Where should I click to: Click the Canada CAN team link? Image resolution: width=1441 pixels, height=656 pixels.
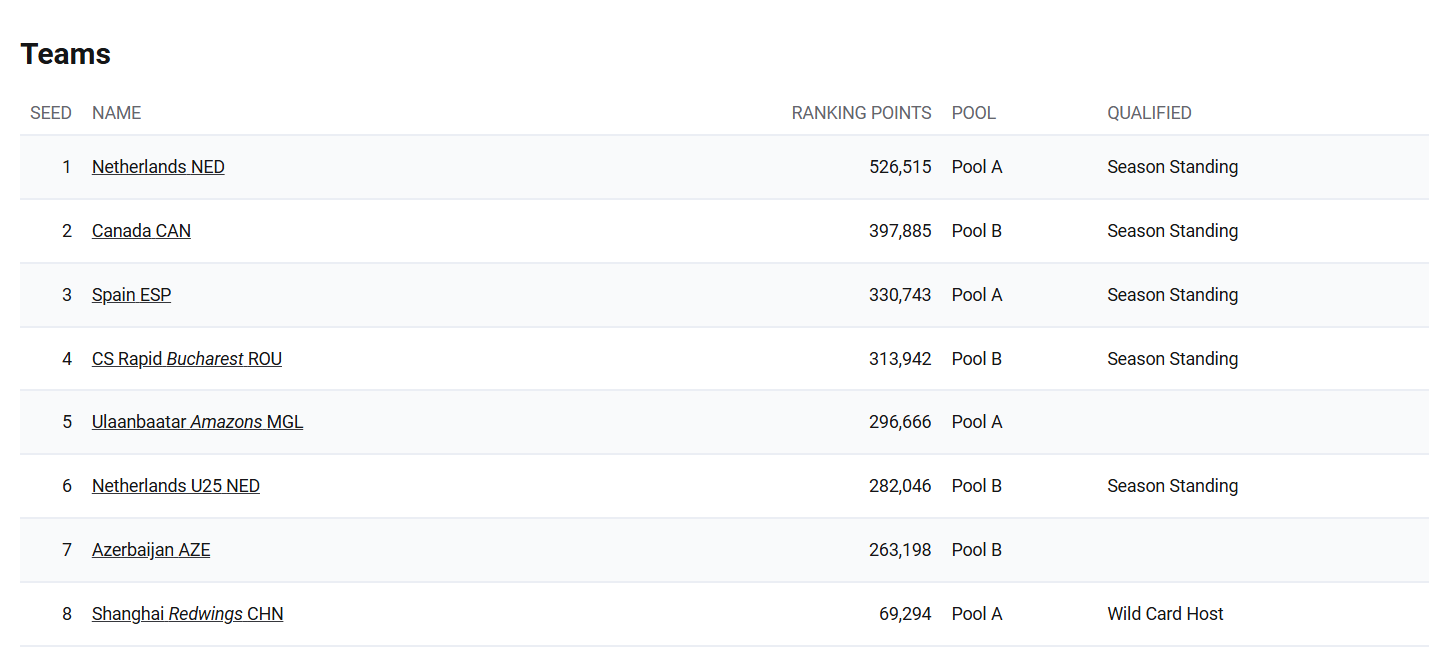pos(141,231)
